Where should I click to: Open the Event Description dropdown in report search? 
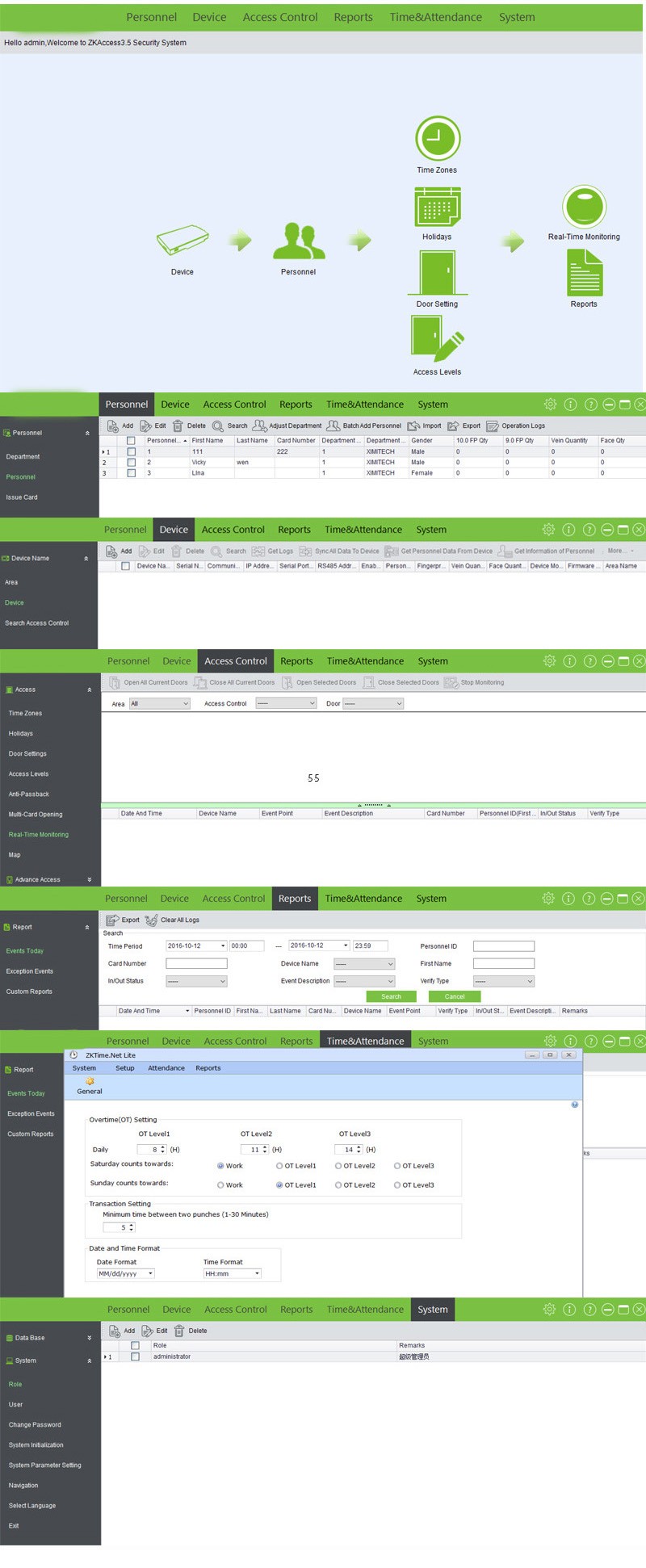364,981
